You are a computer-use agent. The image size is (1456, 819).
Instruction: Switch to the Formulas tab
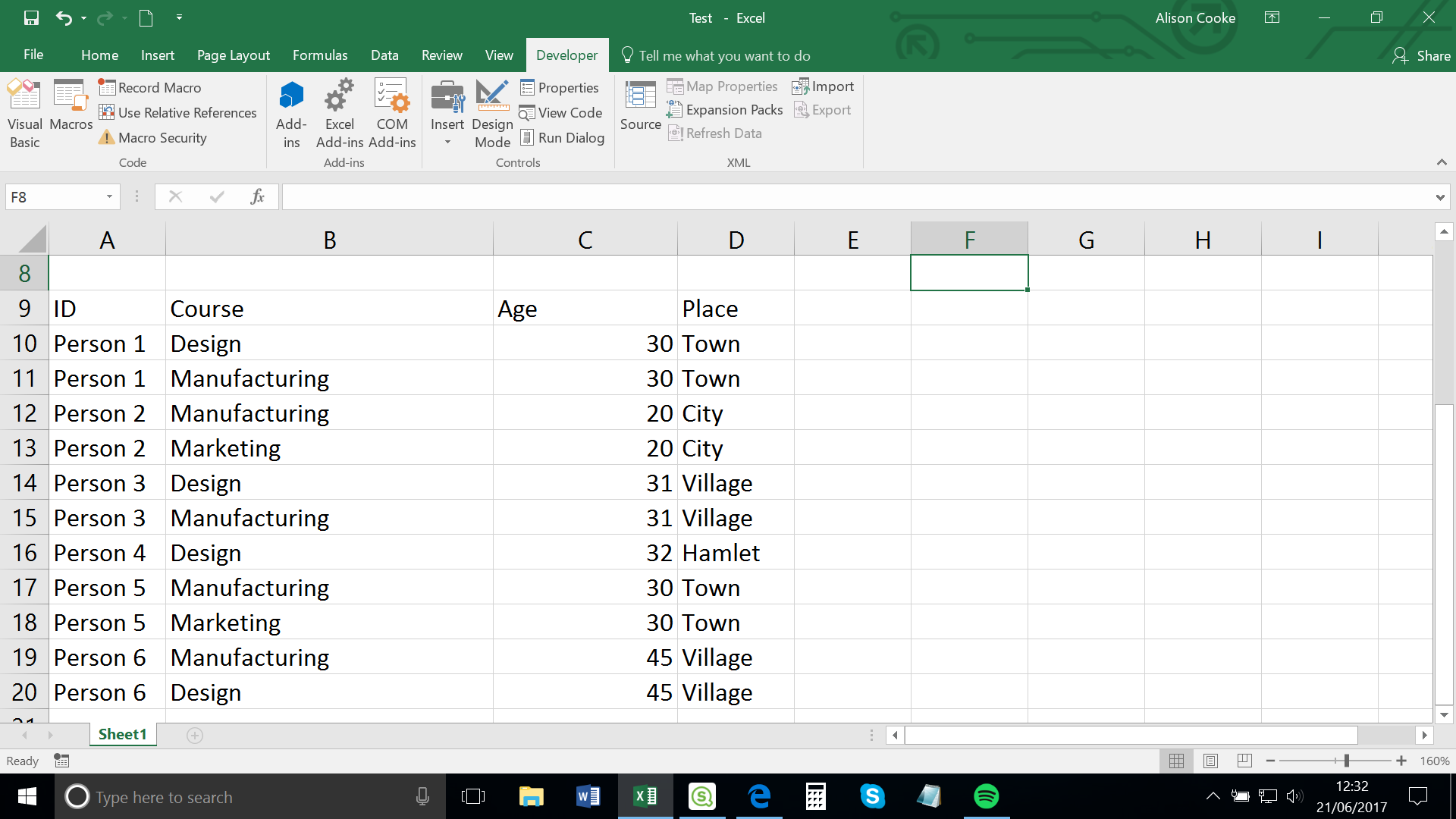[x=319, y=55]
